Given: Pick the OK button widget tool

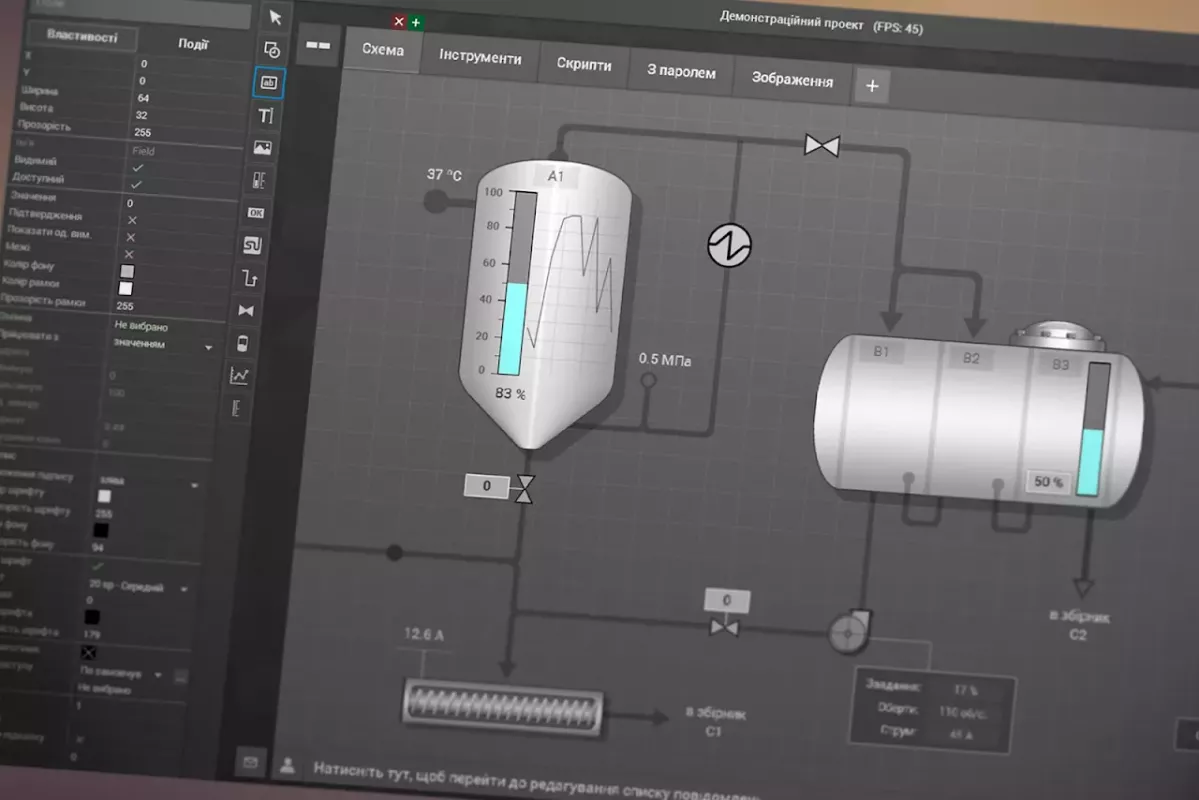Looking at the screenshot, I should point(256,212).
